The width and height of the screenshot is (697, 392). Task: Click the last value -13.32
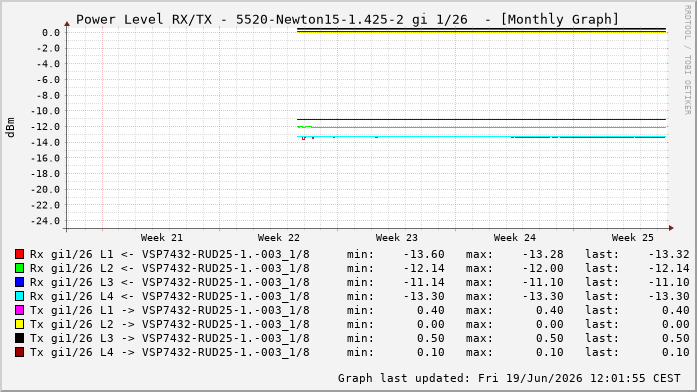(x=669, y=255)
